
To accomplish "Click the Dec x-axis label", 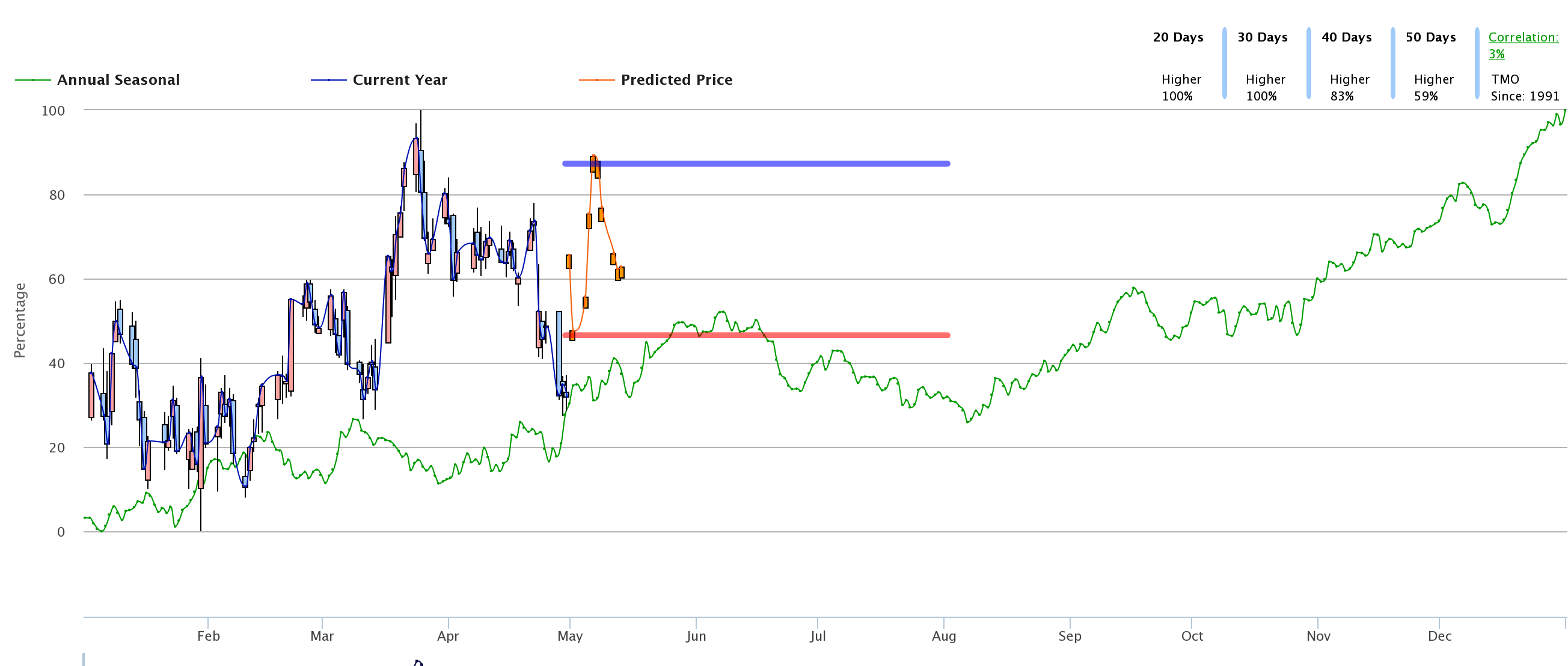I will click(1439, 636).
